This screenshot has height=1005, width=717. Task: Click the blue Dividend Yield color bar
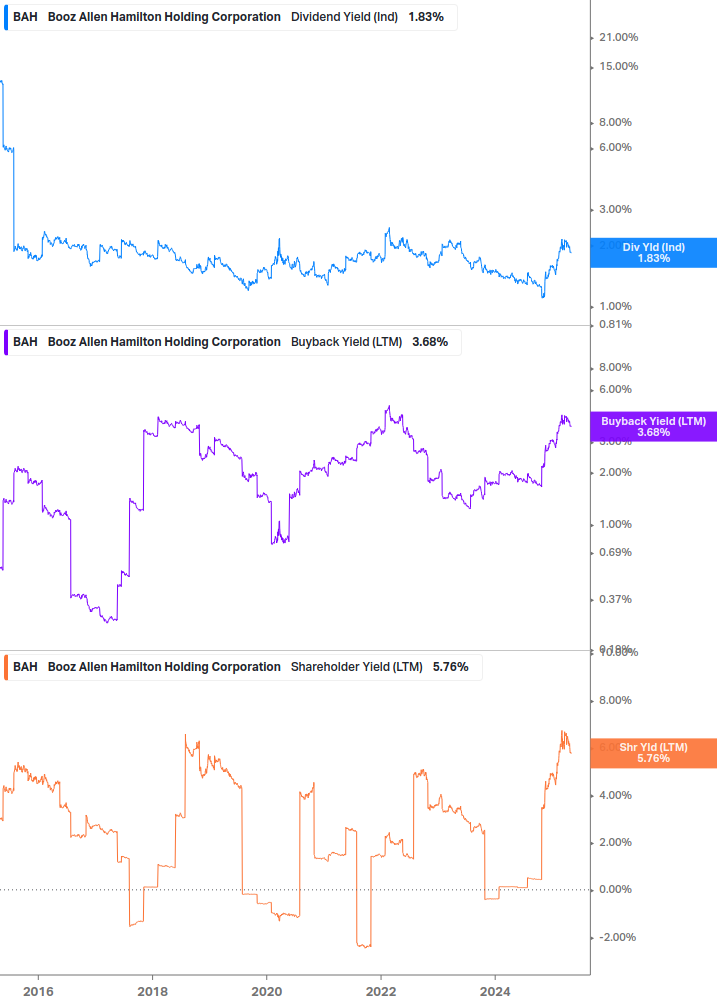tap(6, 17)
